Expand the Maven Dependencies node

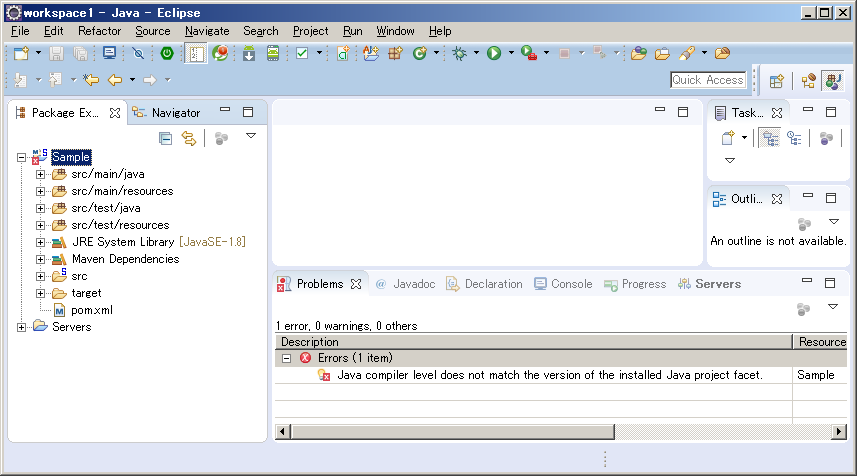tap(40, 259)
